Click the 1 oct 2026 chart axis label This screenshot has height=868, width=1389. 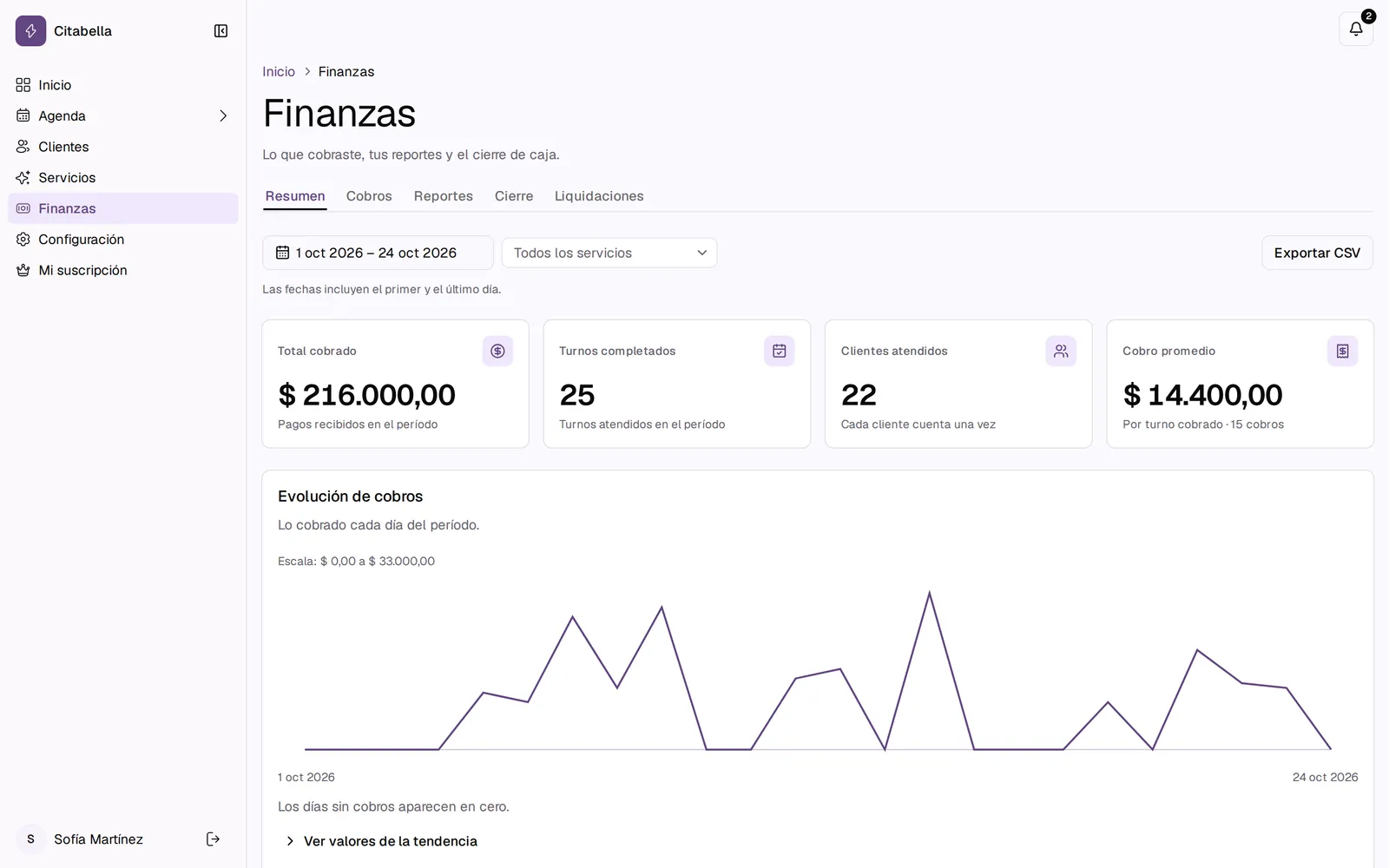tap(306, 777)
